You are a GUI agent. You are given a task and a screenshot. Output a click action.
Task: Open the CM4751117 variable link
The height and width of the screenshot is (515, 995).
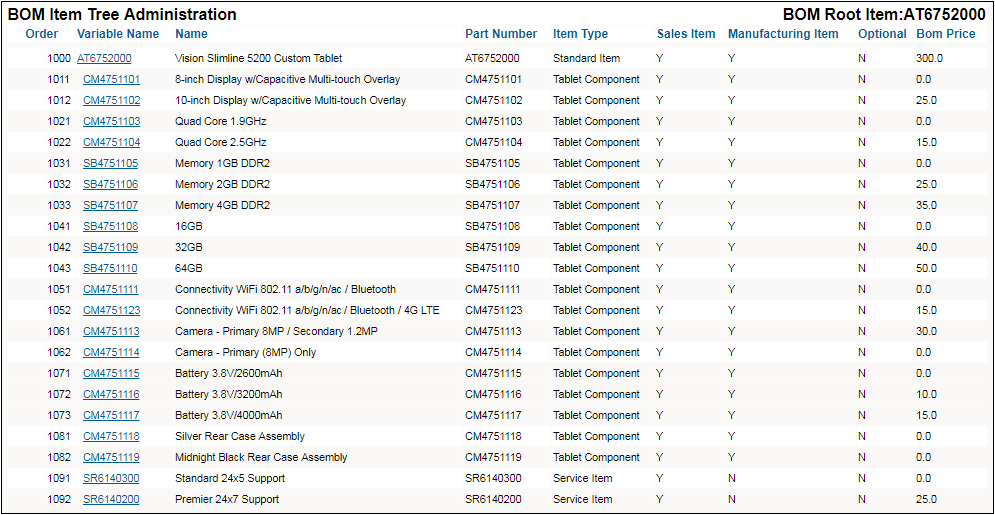pyautogui.click(x=111, y=415)
